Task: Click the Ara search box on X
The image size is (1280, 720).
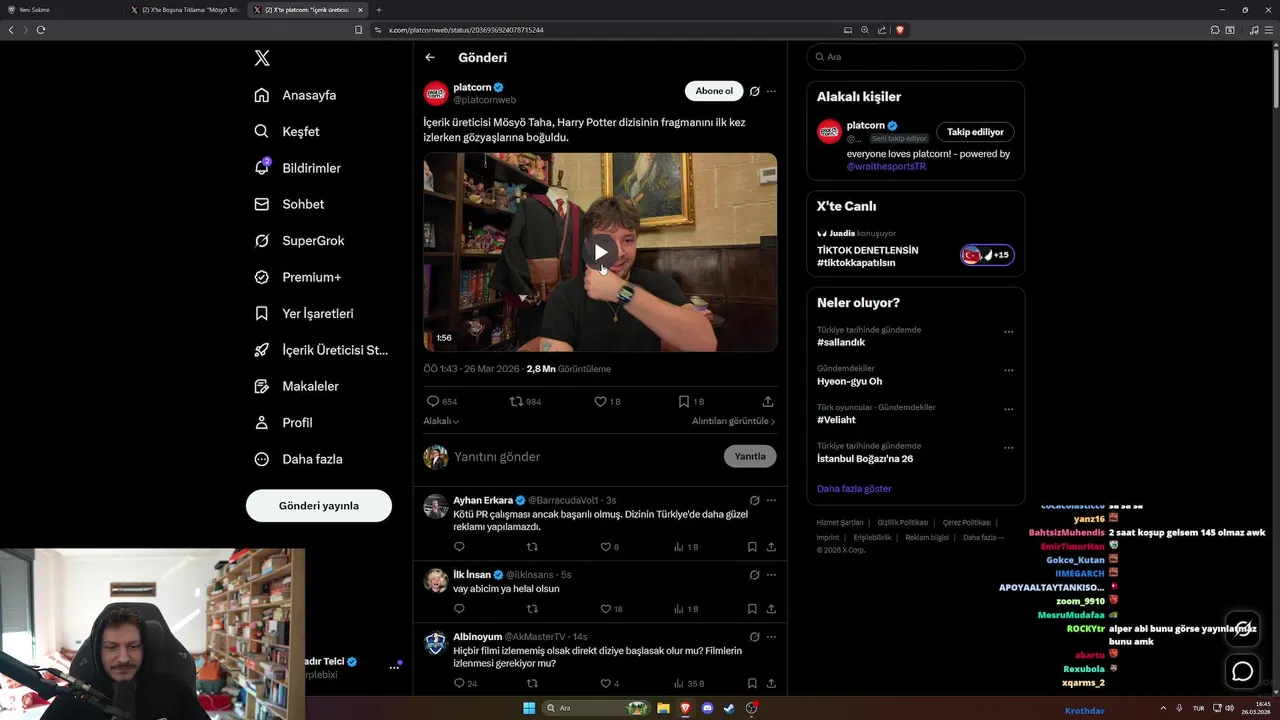Action: [x=915, y=57]
